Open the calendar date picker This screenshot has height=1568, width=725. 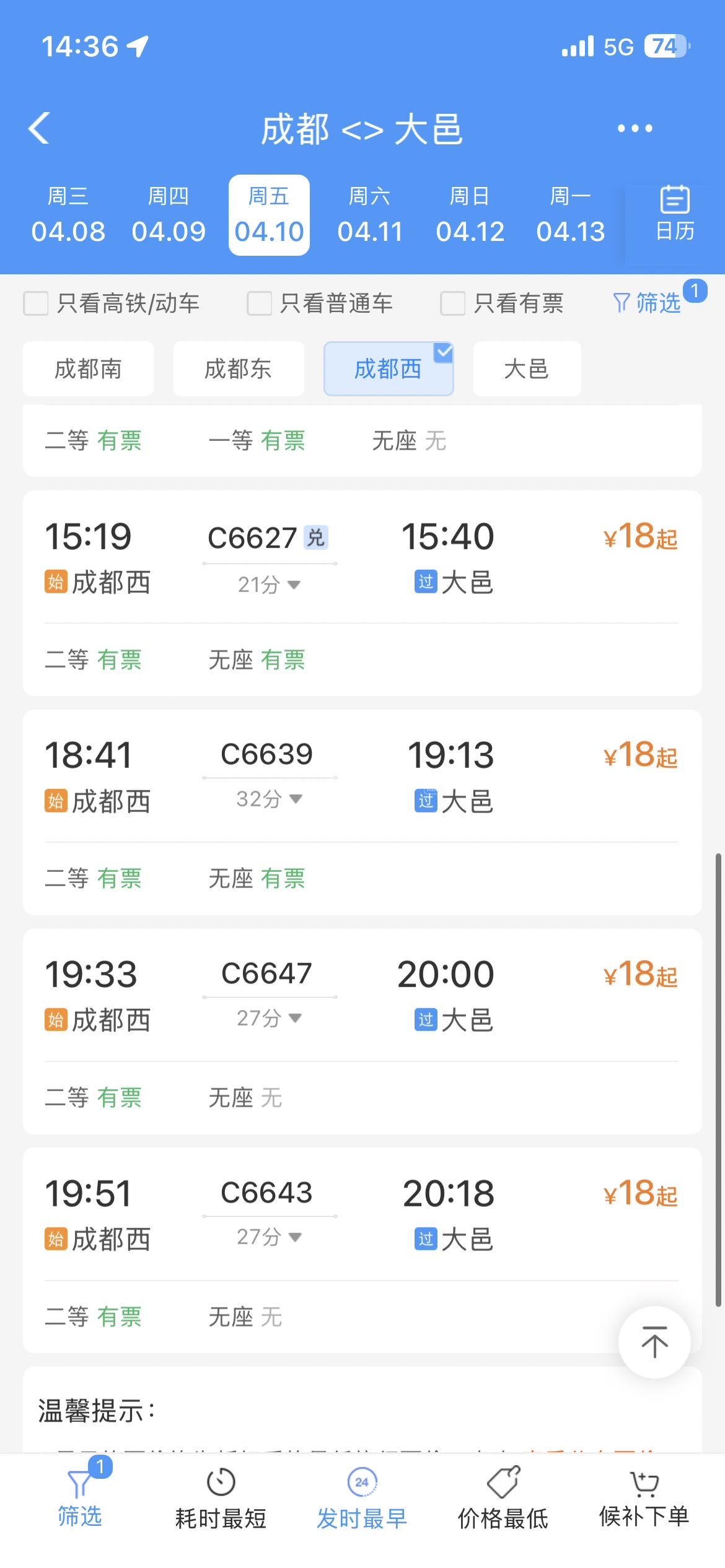(674, 214)
